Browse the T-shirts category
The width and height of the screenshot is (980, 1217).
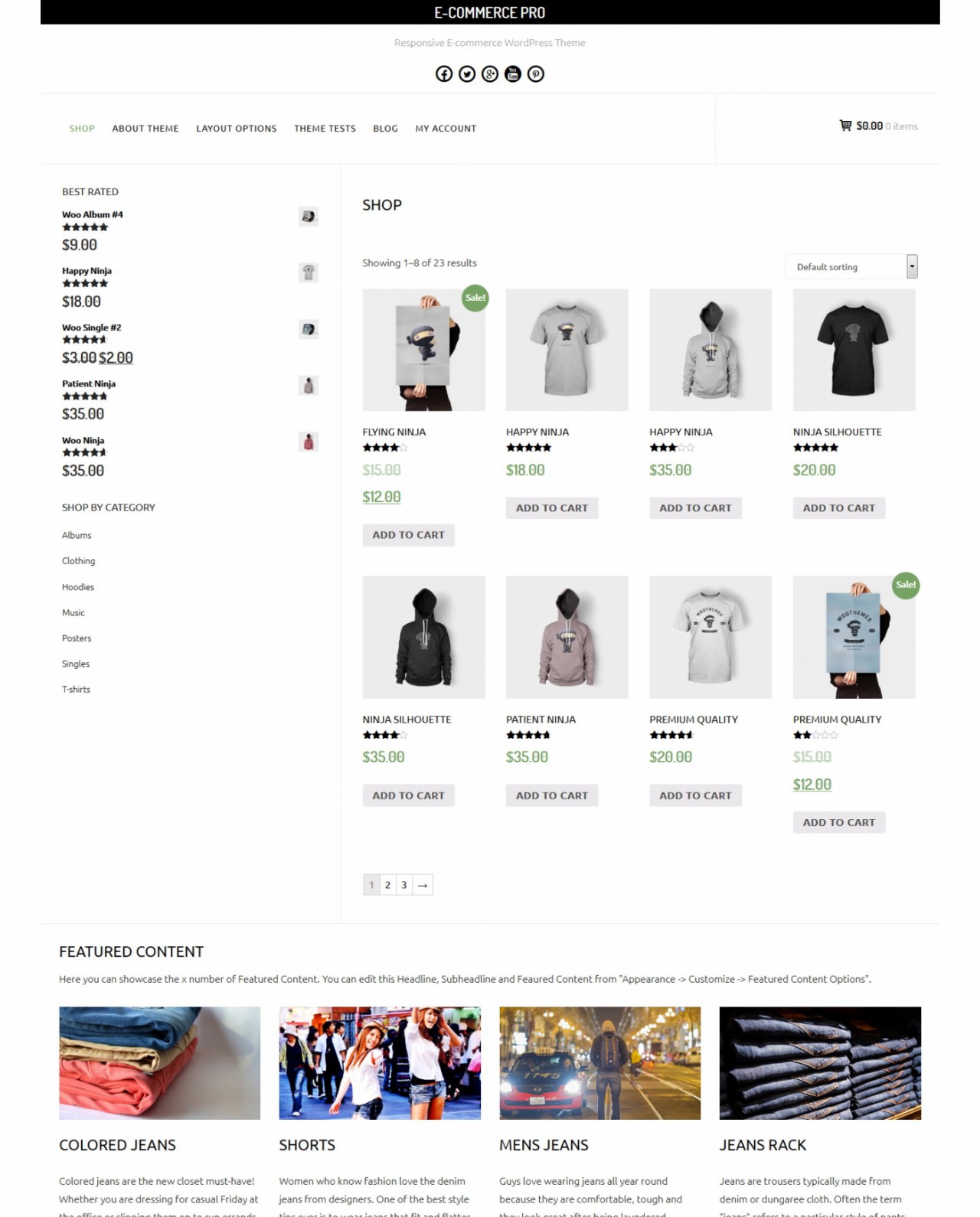[76, 690]
